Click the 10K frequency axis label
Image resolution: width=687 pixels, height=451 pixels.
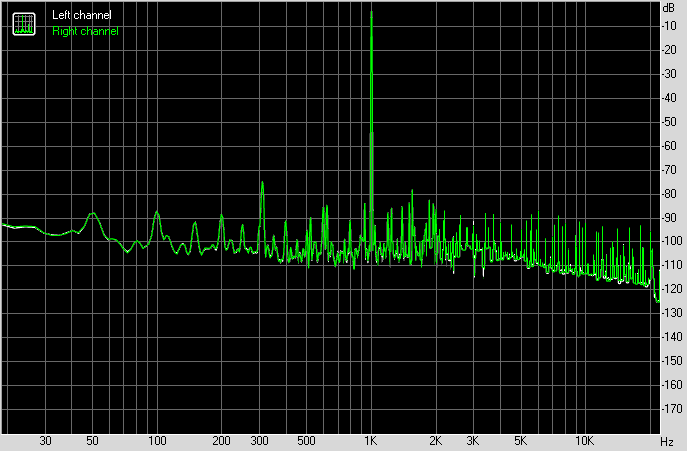[584, 440]
